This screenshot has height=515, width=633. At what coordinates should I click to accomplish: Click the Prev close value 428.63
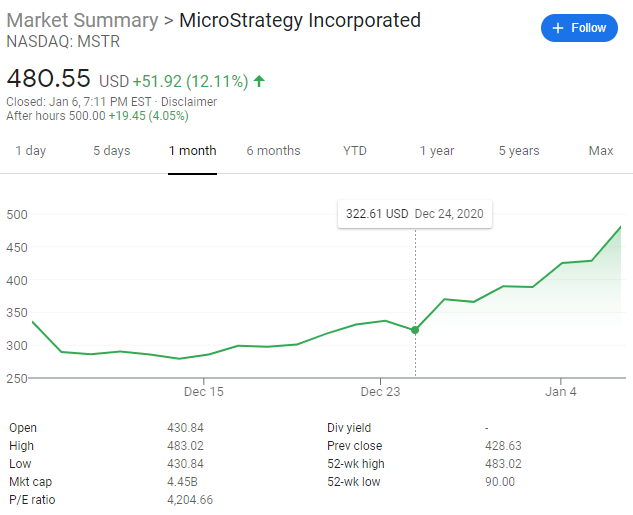[503, 446]
